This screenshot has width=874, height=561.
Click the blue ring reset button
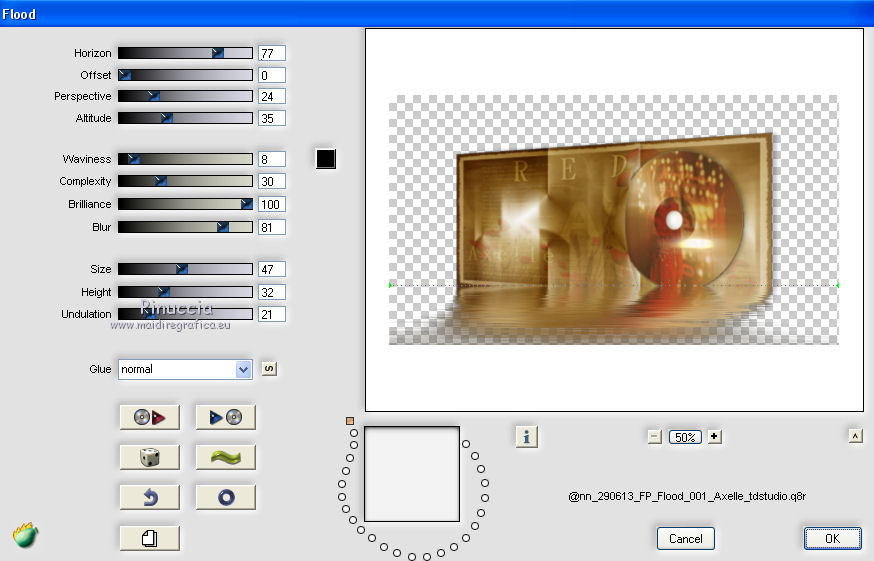click(x=225, y=497)
